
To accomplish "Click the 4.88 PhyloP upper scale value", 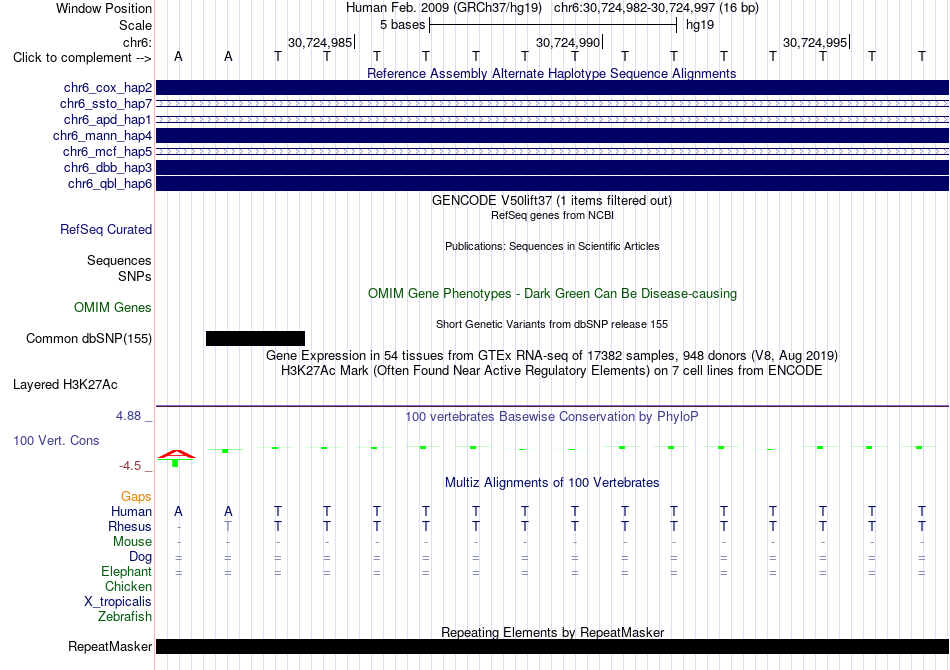I will (x=128, y=416).
